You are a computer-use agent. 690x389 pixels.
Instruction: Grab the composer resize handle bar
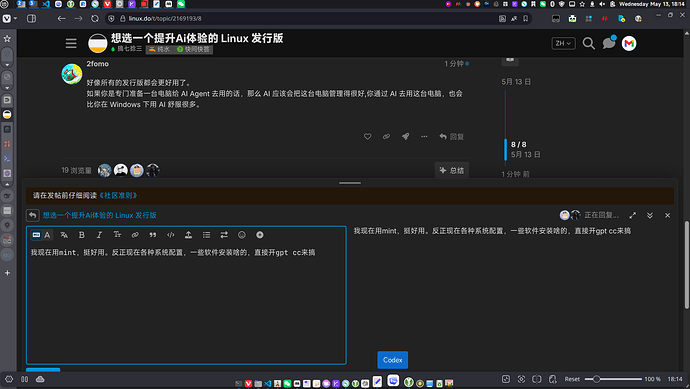coord(350,183)
